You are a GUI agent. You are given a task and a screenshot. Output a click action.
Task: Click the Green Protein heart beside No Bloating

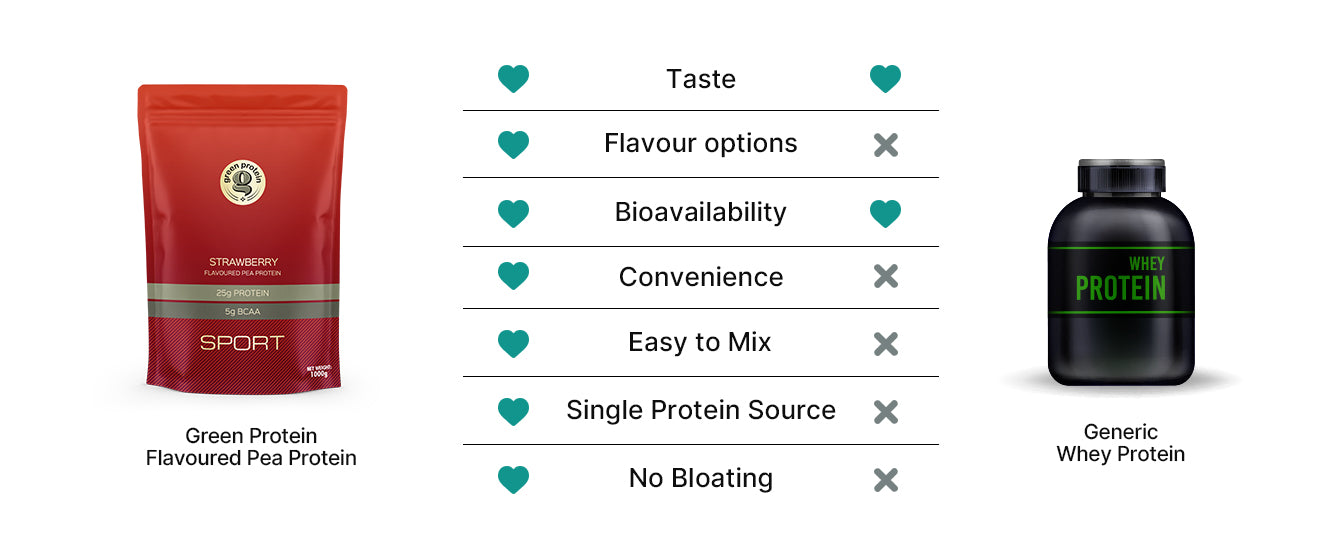coord(513,479)
